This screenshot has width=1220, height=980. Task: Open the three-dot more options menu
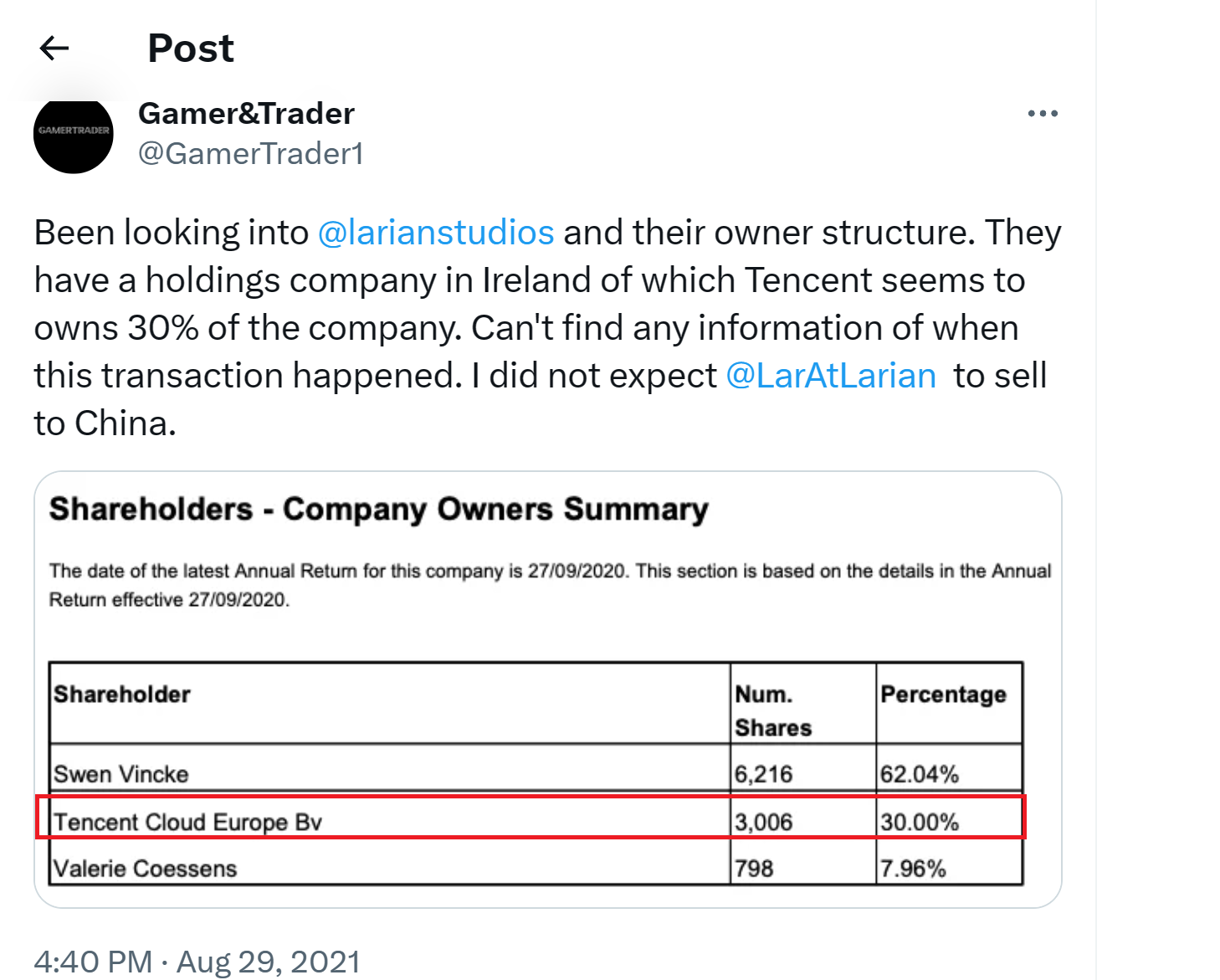[1043, 113]
